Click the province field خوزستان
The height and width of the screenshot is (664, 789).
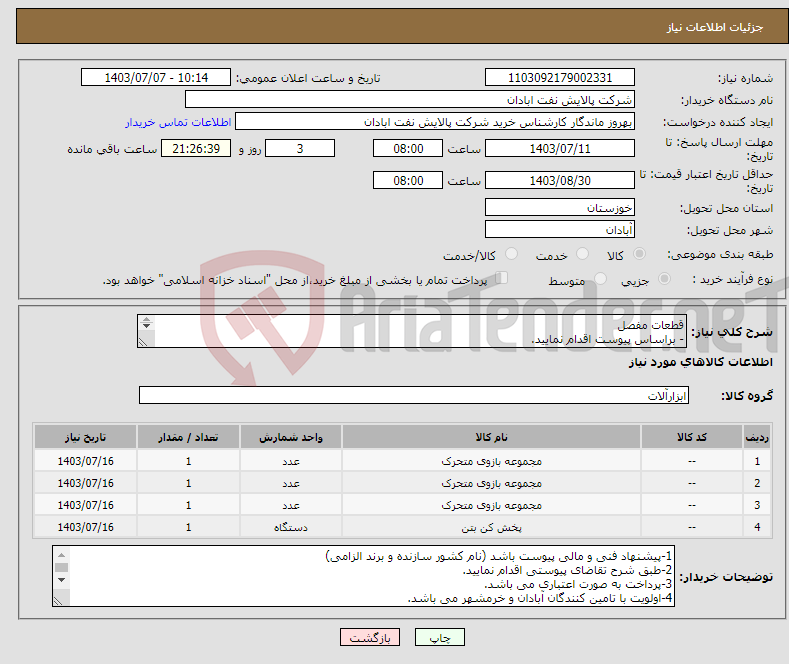560,207
